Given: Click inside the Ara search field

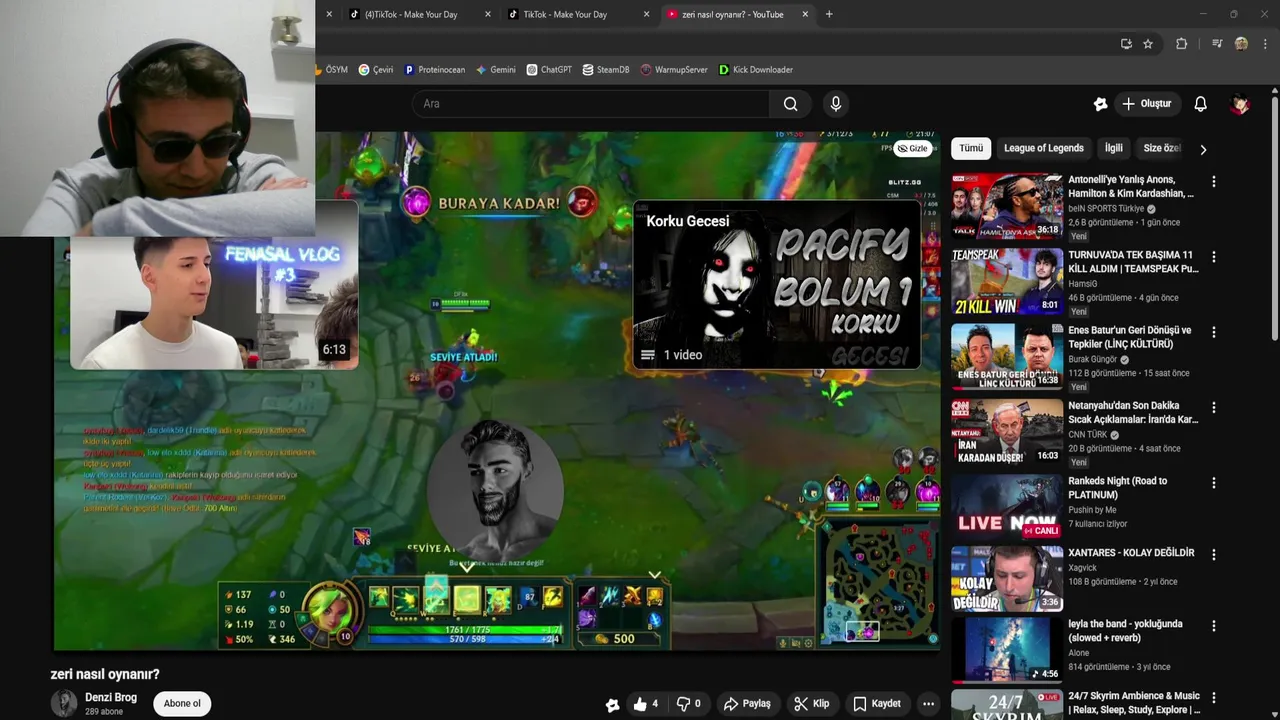Looking at the screenshot, I should tap(590, 104).
